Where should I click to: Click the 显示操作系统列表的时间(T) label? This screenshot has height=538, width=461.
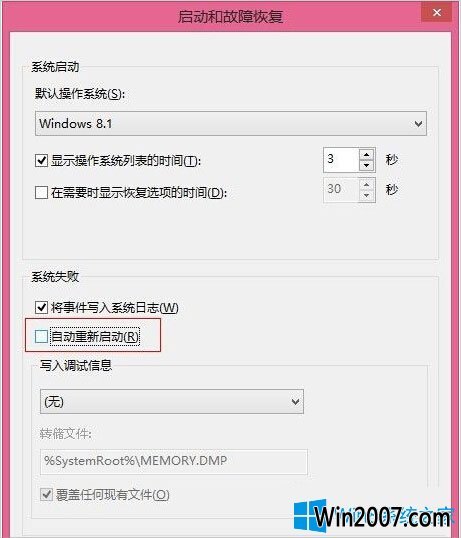(126, 161)
